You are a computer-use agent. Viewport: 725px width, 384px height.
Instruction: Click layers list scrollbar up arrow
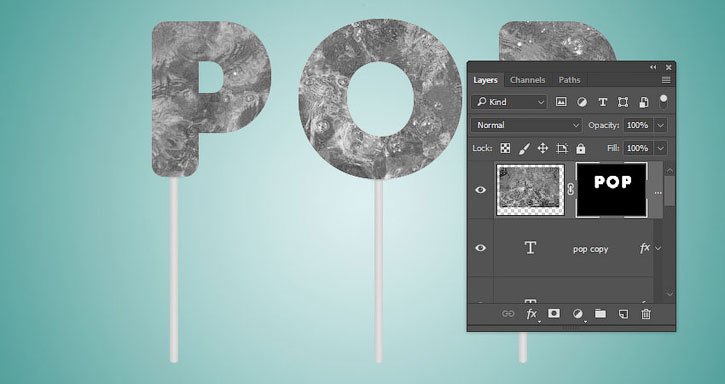point(670,171)
